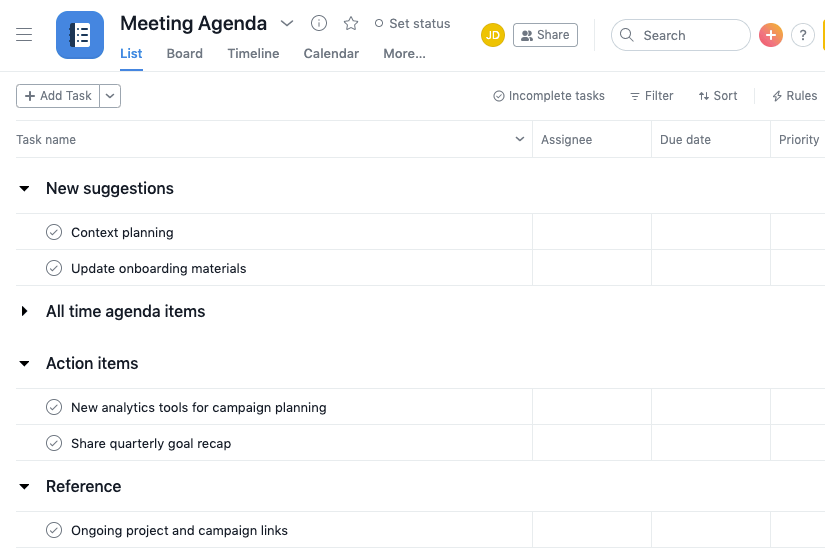Open the Rules lightning menu
The height and width of the screenshot is (550, 825).
[x=794, y=96]
